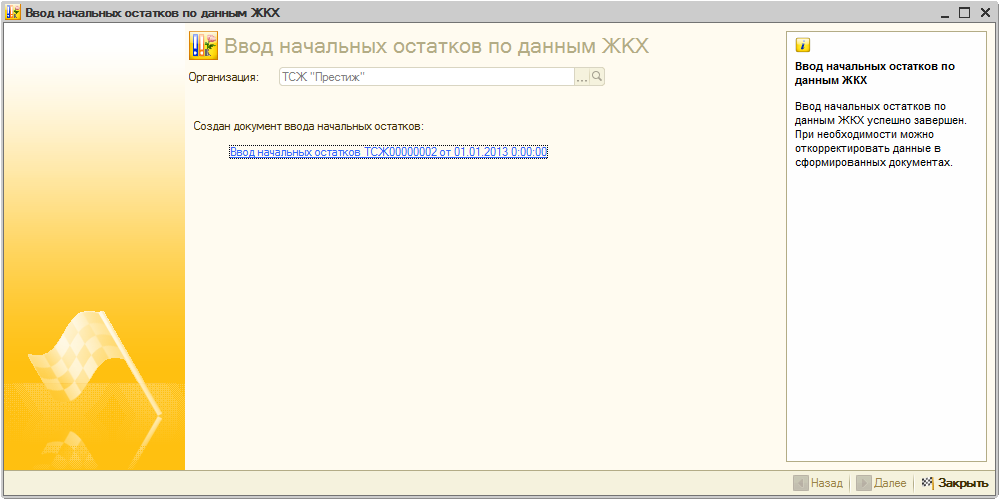Click the application icon in title bar
This screenshot has height=499, width=999.
click(13, 13)
